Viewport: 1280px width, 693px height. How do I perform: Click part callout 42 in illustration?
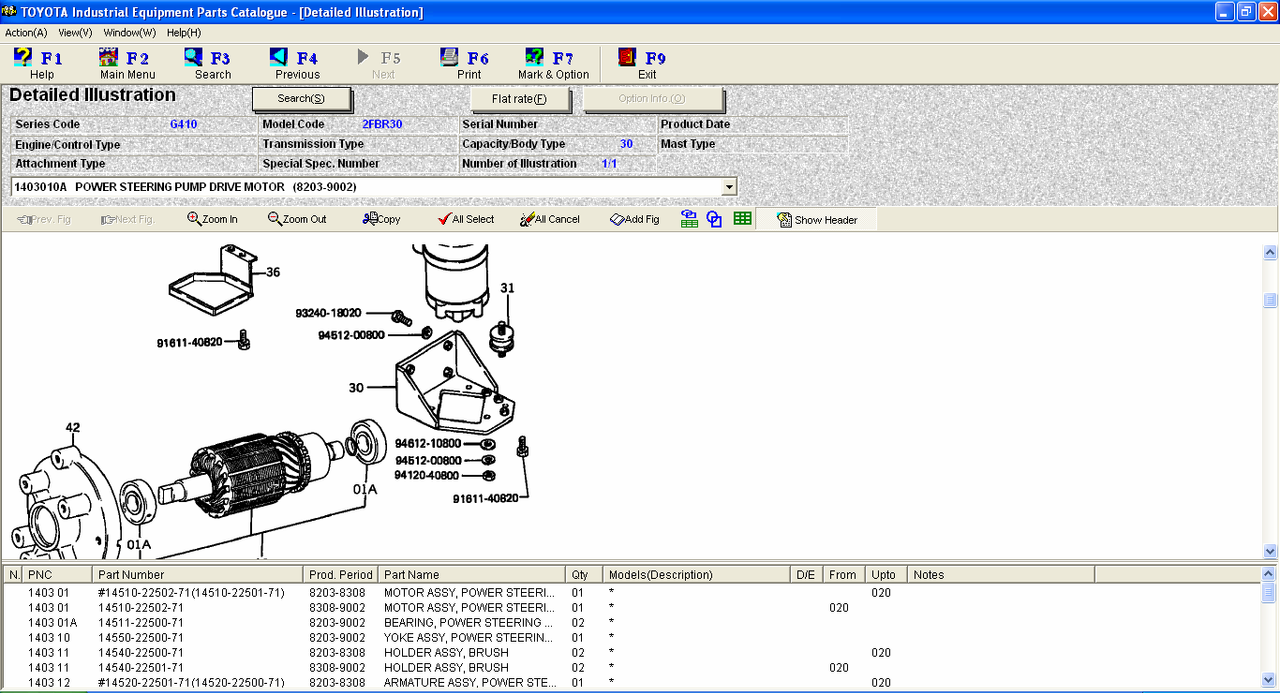(73, 428)
